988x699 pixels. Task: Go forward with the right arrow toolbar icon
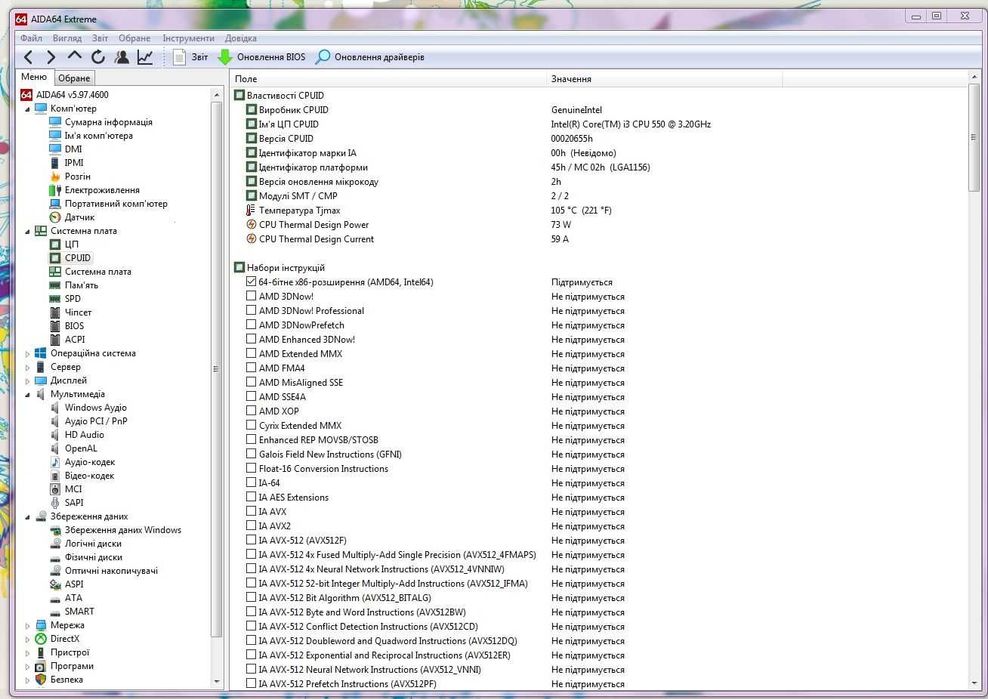[x=51, y=57]
